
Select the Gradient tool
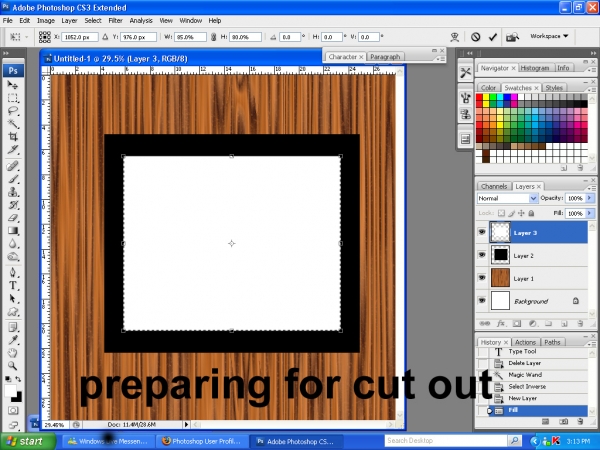pyautogui.click(x=13, y=231)
